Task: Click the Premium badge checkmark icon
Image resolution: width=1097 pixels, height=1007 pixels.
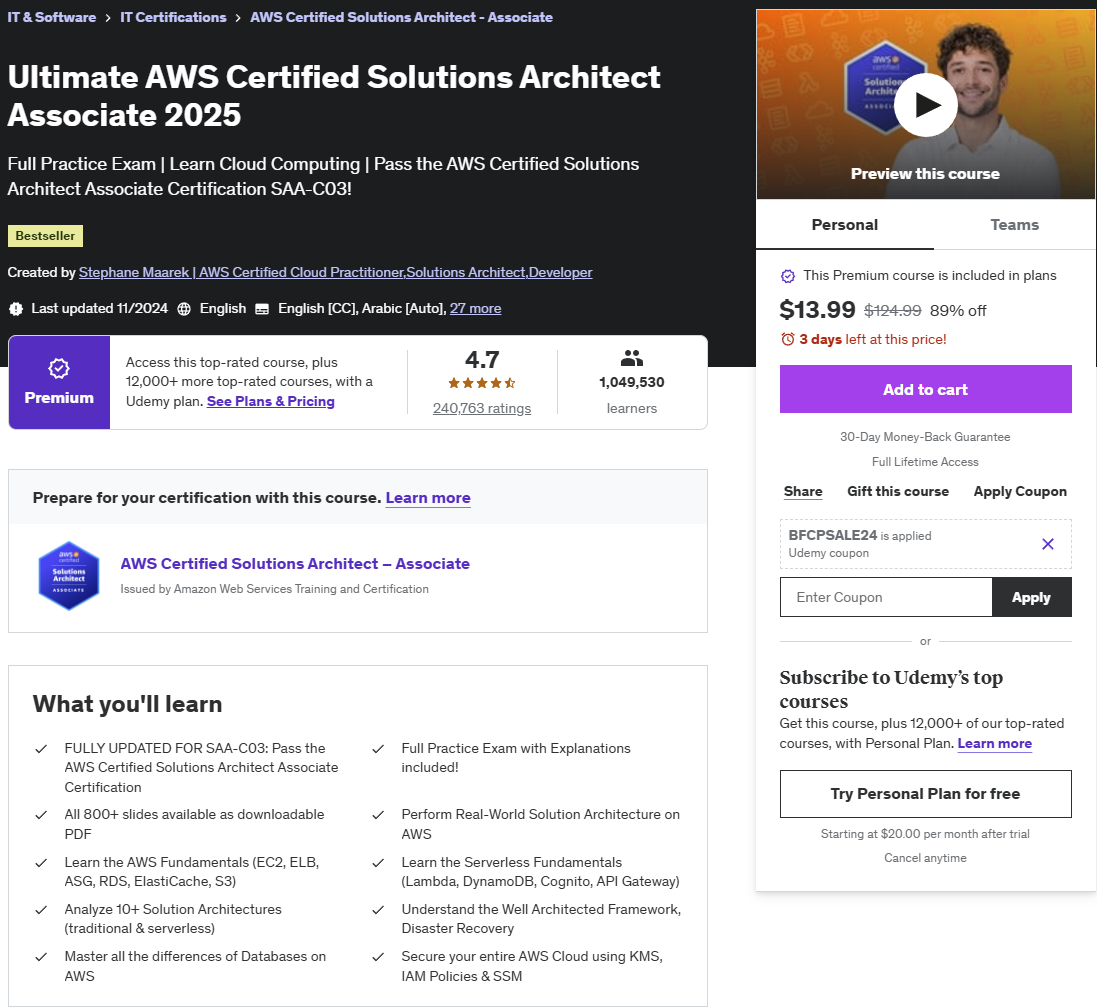Action: (59, 368)
